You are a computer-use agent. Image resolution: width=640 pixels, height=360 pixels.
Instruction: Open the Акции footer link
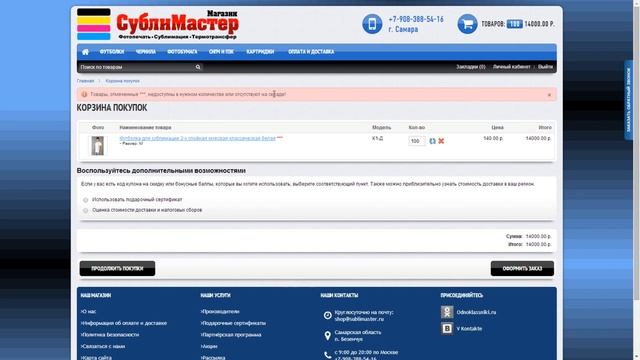(x=209, y=346)
